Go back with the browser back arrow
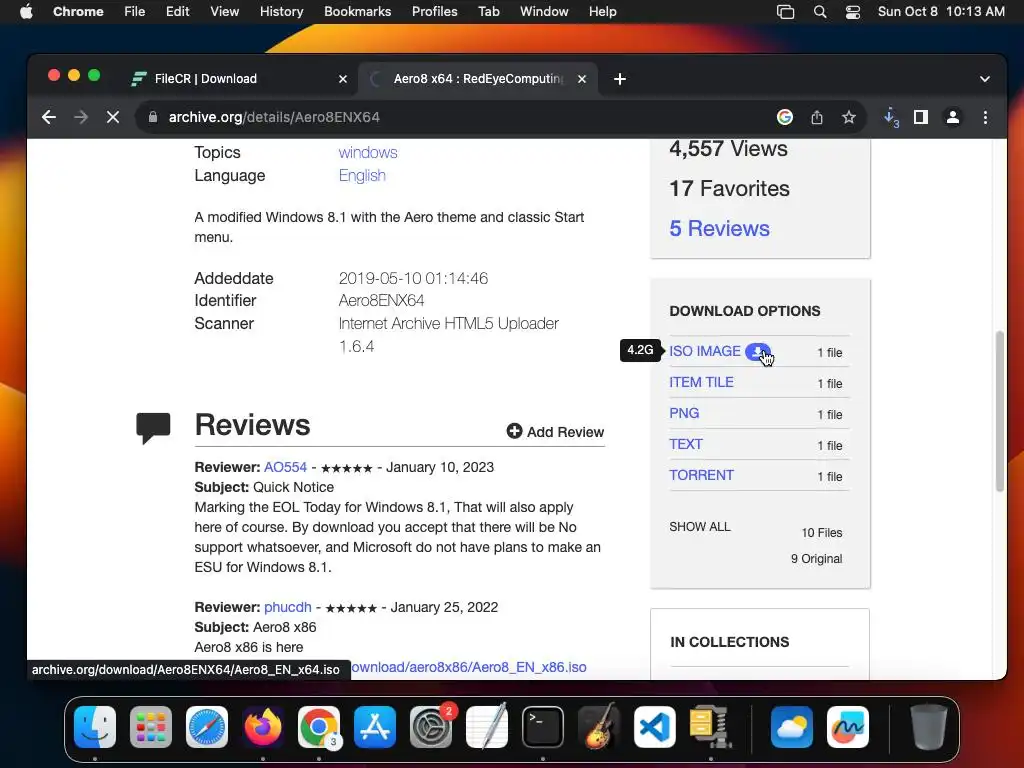 tap(49, 117)
